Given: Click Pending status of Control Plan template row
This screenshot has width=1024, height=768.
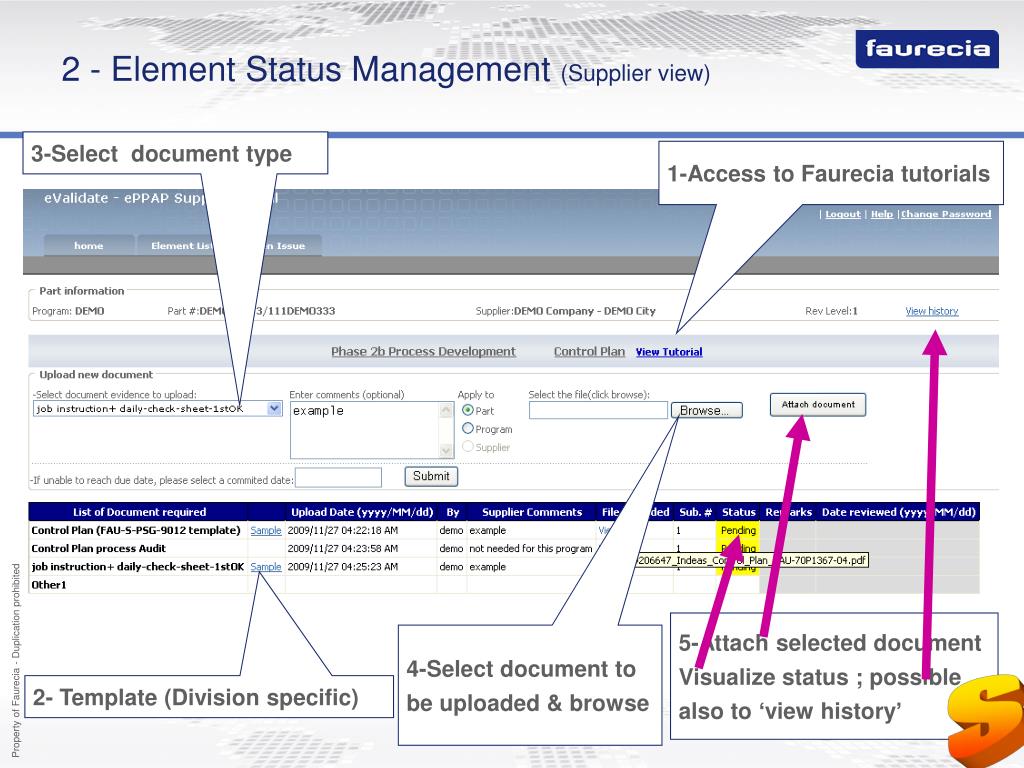Looking at the screenshot, I should 738,530.
